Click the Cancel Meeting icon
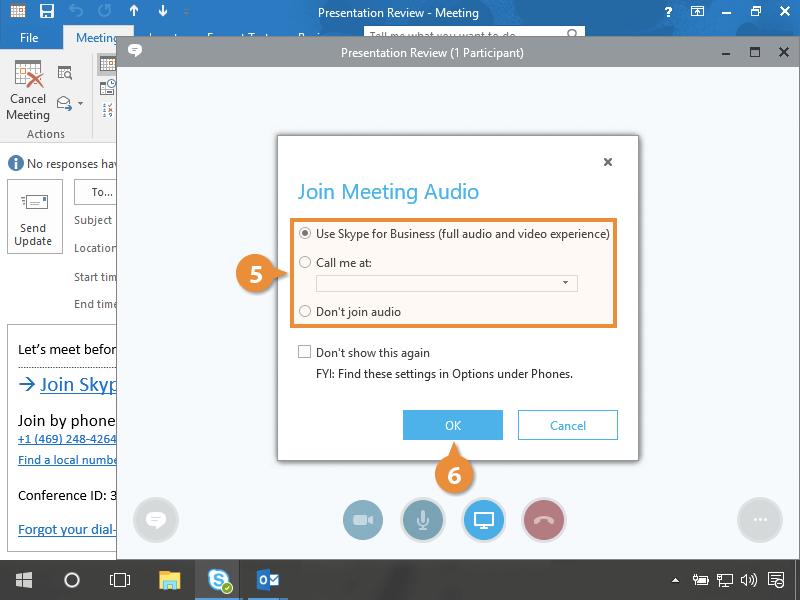The height and width of the screenshot is (600, 800). pos(28,90)
